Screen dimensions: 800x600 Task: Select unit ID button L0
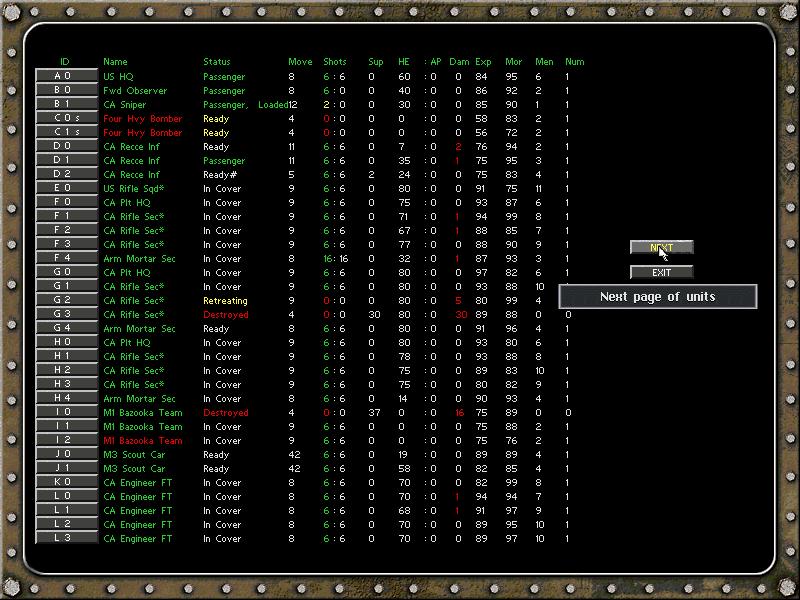tap(67, 496)
